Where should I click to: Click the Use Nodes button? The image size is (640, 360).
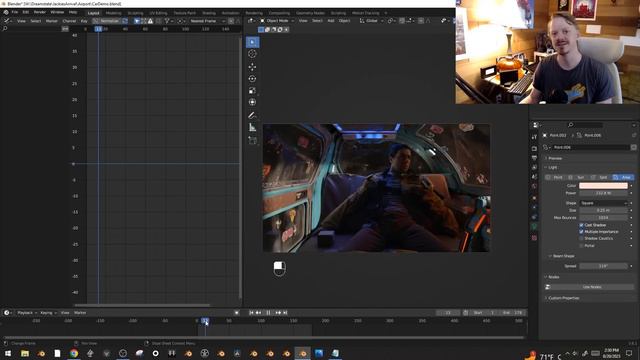pos(591,287)
